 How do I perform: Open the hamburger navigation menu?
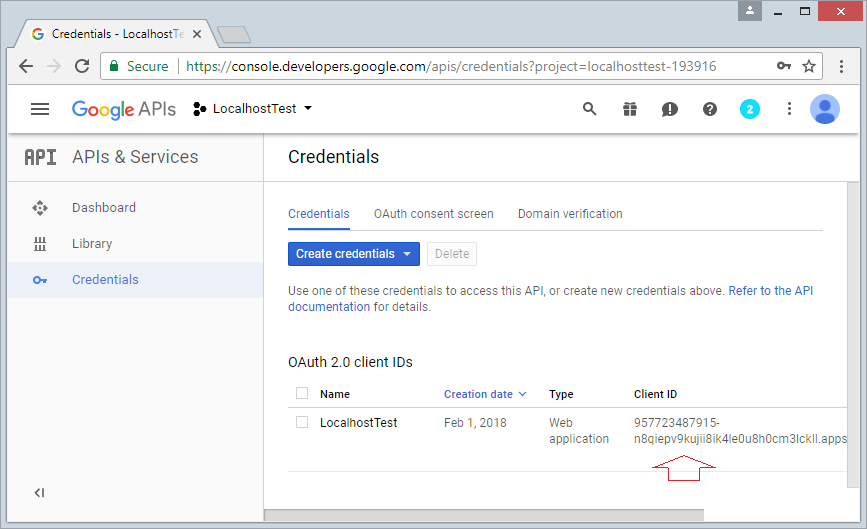point(40,109)
